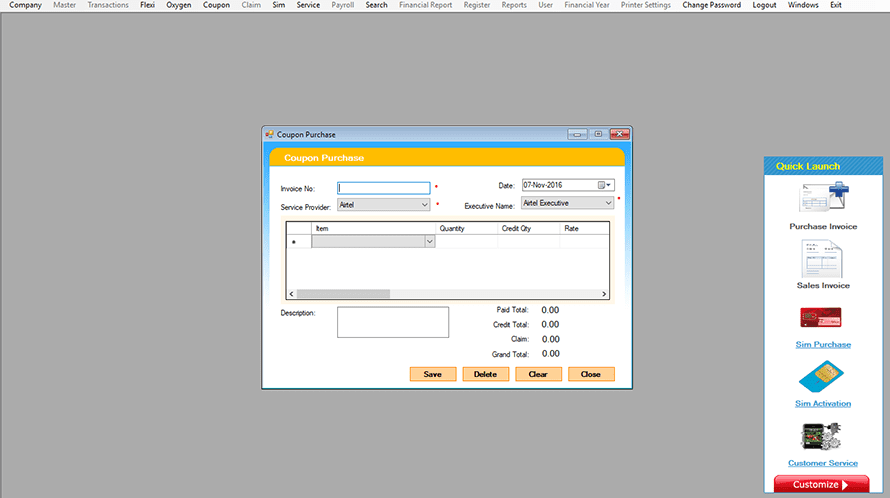
Task: Open the Register menu
Action: pos(477,5)
